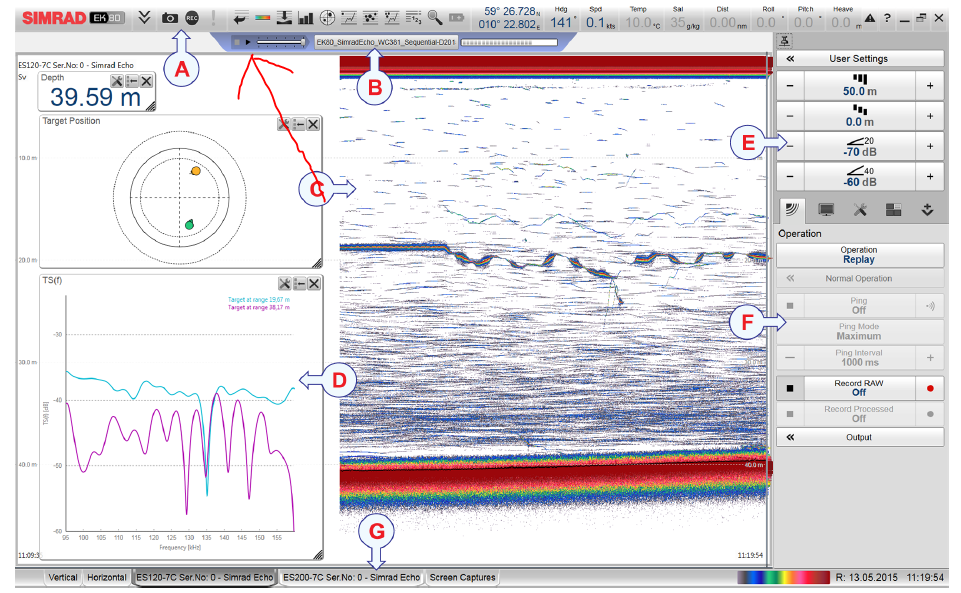This screenshot has height=593, width=961.
Task: Decrease the -60 dB gain
Action: pos(790,176)
